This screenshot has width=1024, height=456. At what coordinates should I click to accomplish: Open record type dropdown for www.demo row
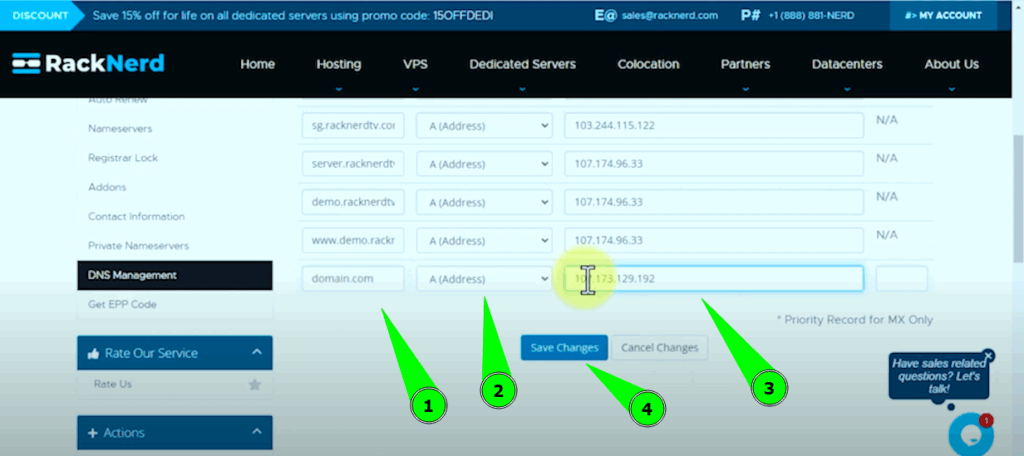(x=485, y=240)
